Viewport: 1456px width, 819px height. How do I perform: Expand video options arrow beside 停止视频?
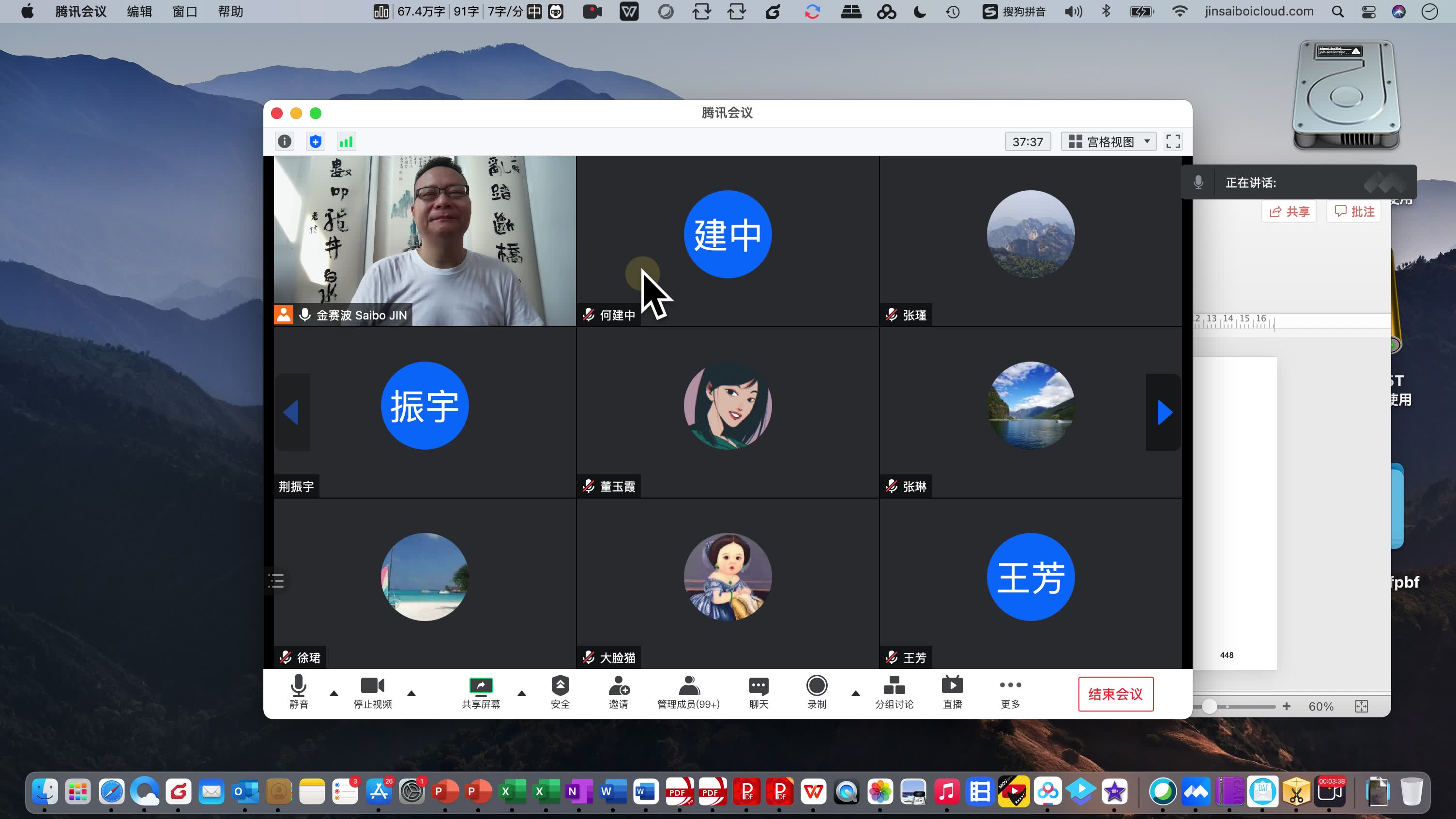tap(411, 694)
